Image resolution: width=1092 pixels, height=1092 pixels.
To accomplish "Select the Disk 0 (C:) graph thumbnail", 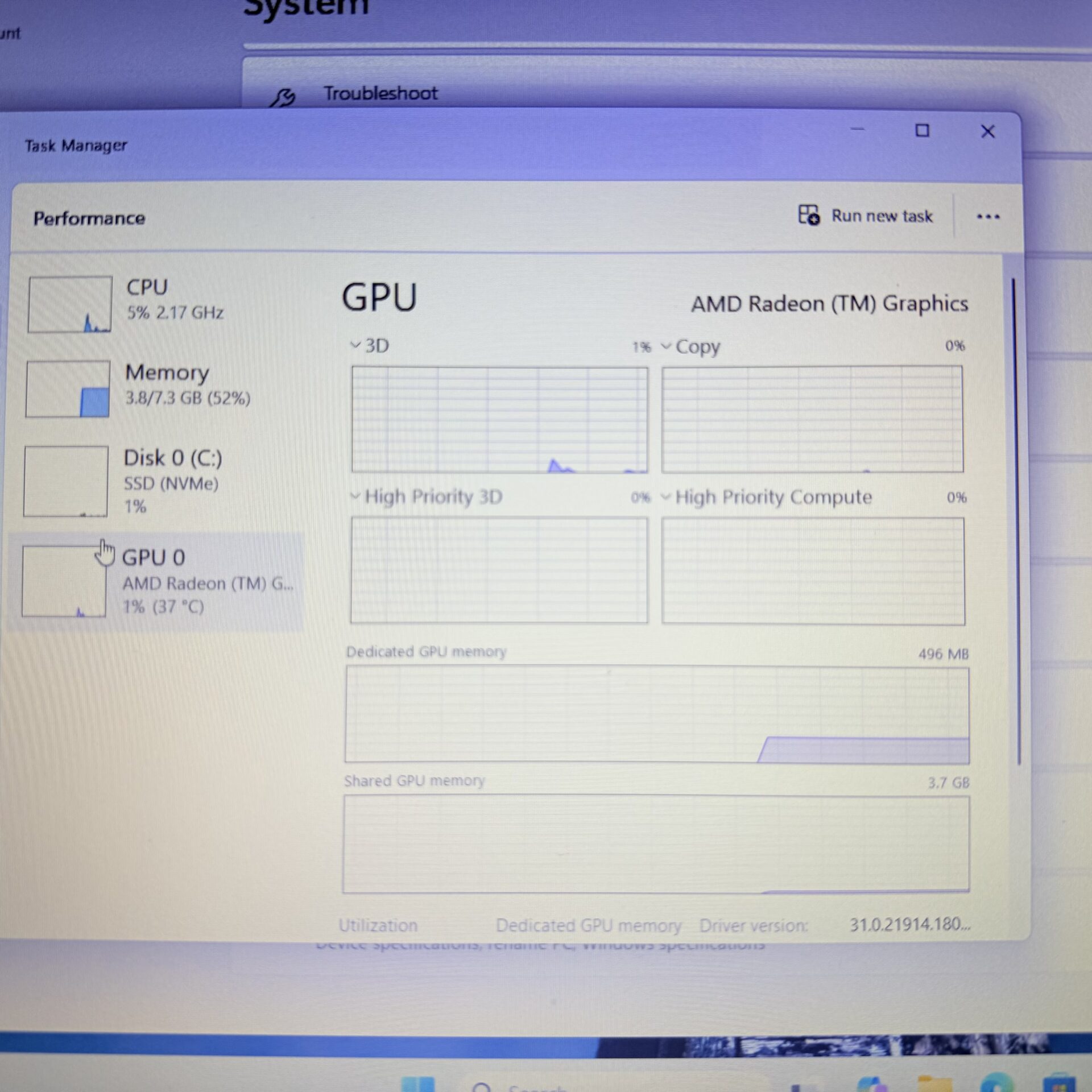I will (65, 481).
